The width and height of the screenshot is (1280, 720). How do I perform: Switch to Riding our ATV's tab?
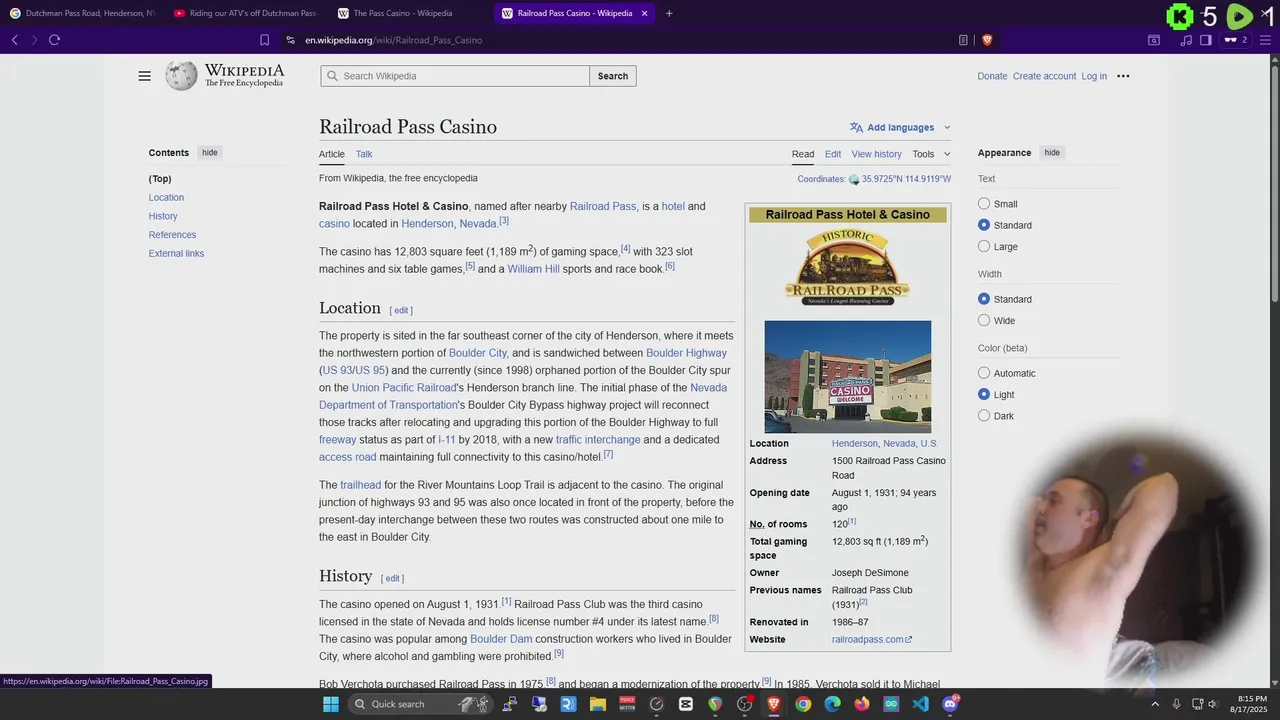coord(245,13)
